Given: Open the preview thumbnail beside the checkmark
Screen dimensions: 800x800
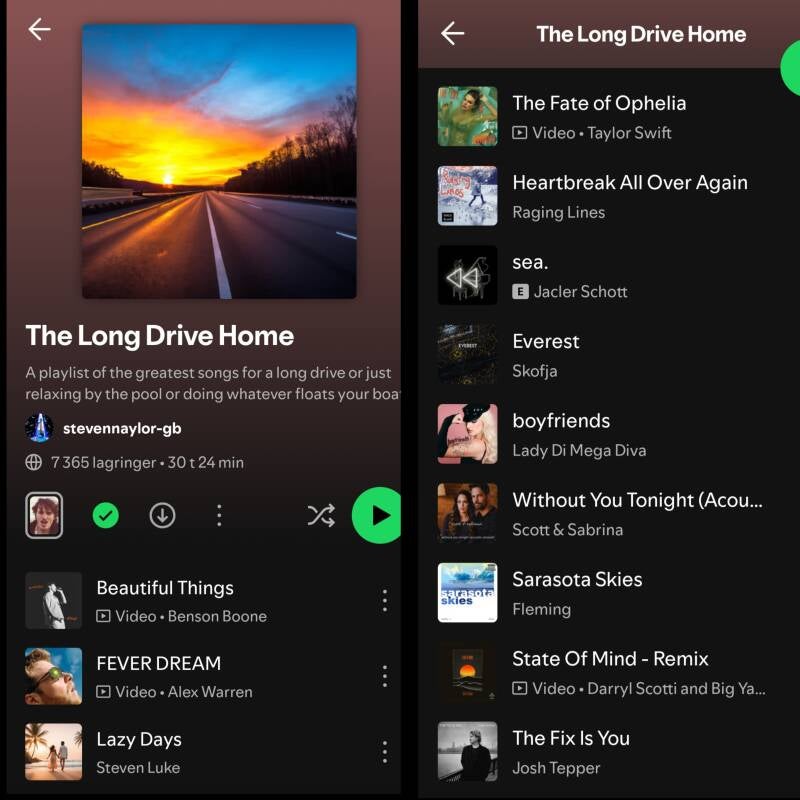Looking at the screenshot, I should (44, 515).
